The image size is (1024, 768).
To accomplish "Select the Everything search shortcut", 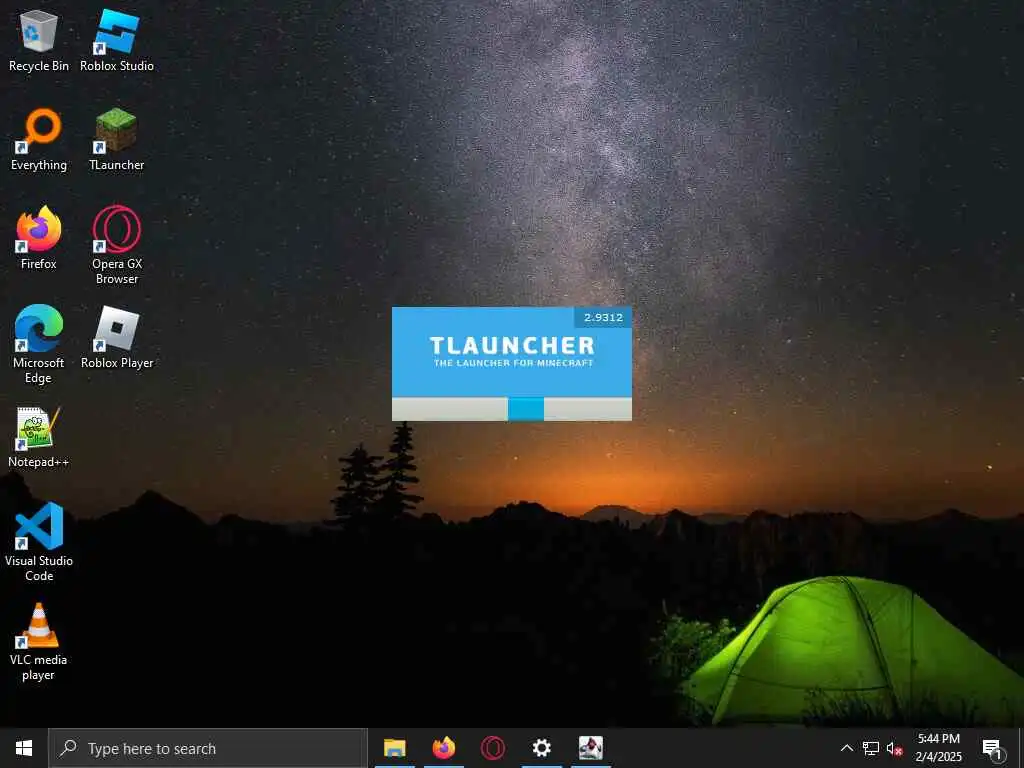I will (39, 140).
